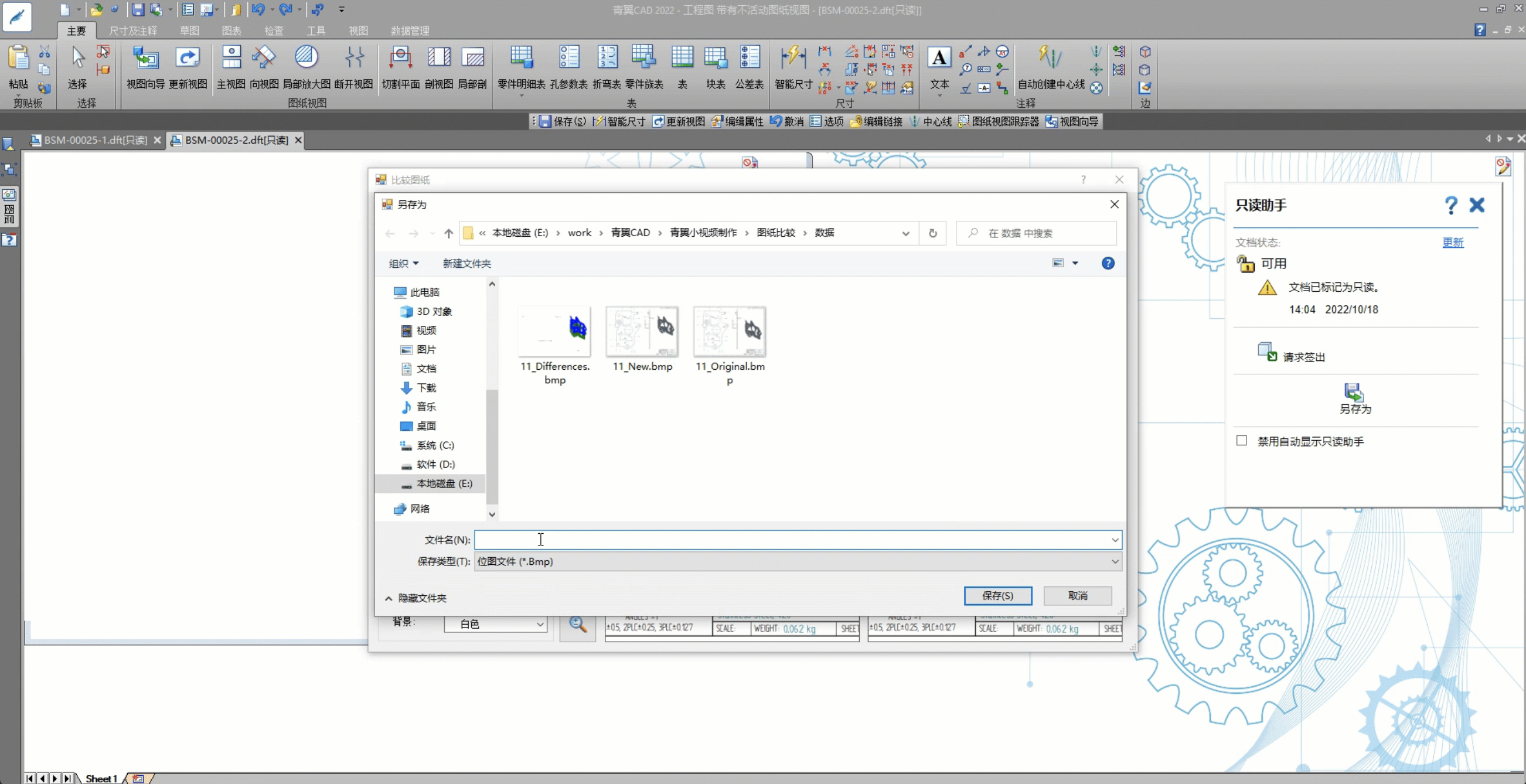Viewport: 1526px width, 784px height.
Task: Click the 在 数据 中搜索 box
Action: pyautogui.click(x=1037, y=233)
